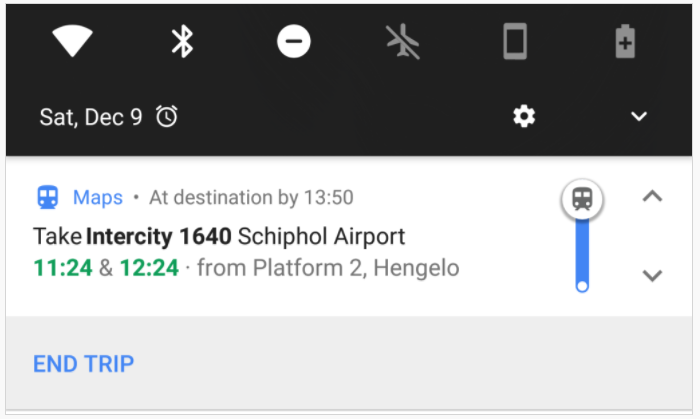Screen dimensions: 700x419
Task: Toggle the Wi-Fi quick setting
Action: pyautogui.click(x=72, y=41)
